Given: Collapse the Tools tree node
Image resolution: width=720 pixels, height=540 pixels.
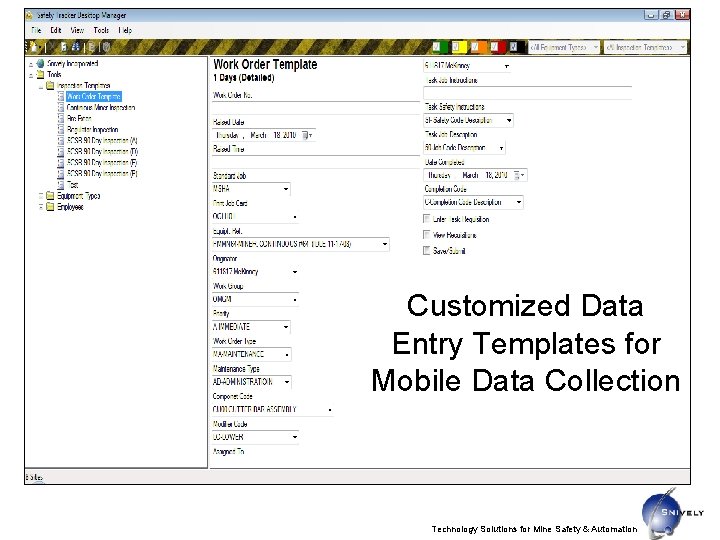Looking at the screenshot, I should click(31, 75).
